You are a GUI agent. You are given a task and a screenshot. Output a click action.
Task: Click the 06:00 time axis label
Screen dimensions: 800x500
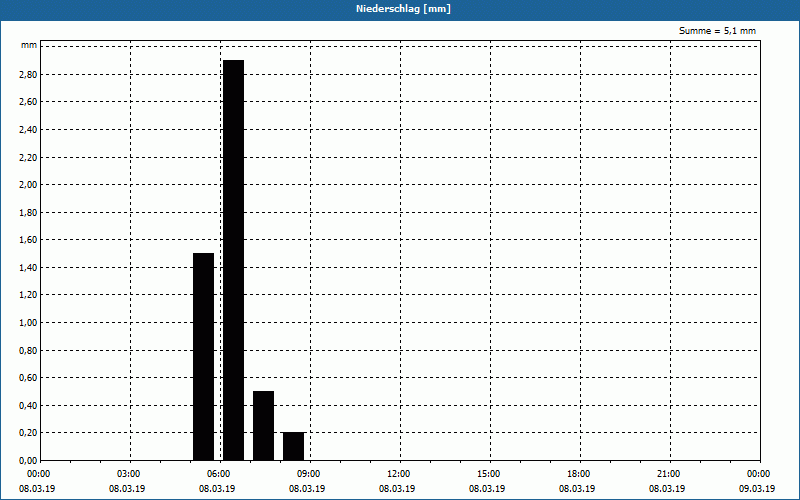coord(218,474)
